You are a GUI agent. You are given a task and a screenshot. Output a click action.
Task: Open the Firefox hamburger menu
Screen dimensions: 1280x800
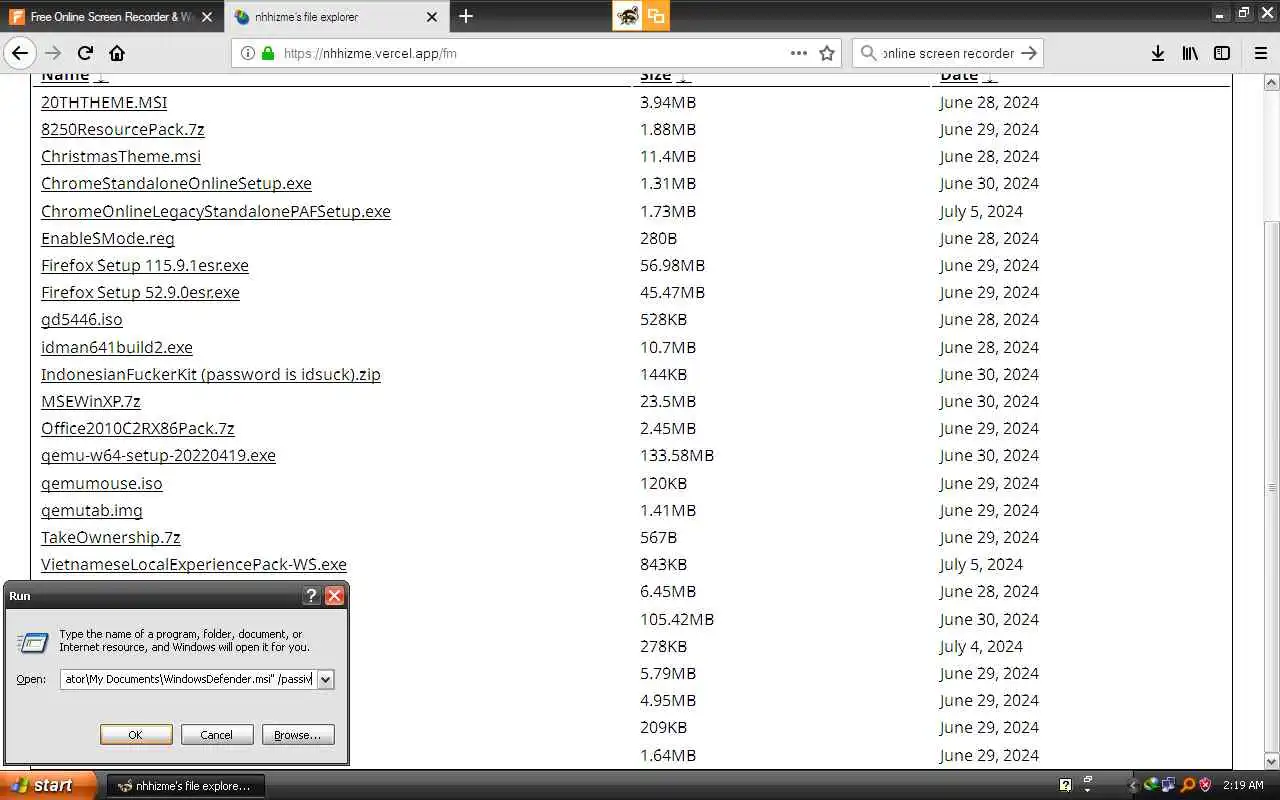coord(1260,53)
